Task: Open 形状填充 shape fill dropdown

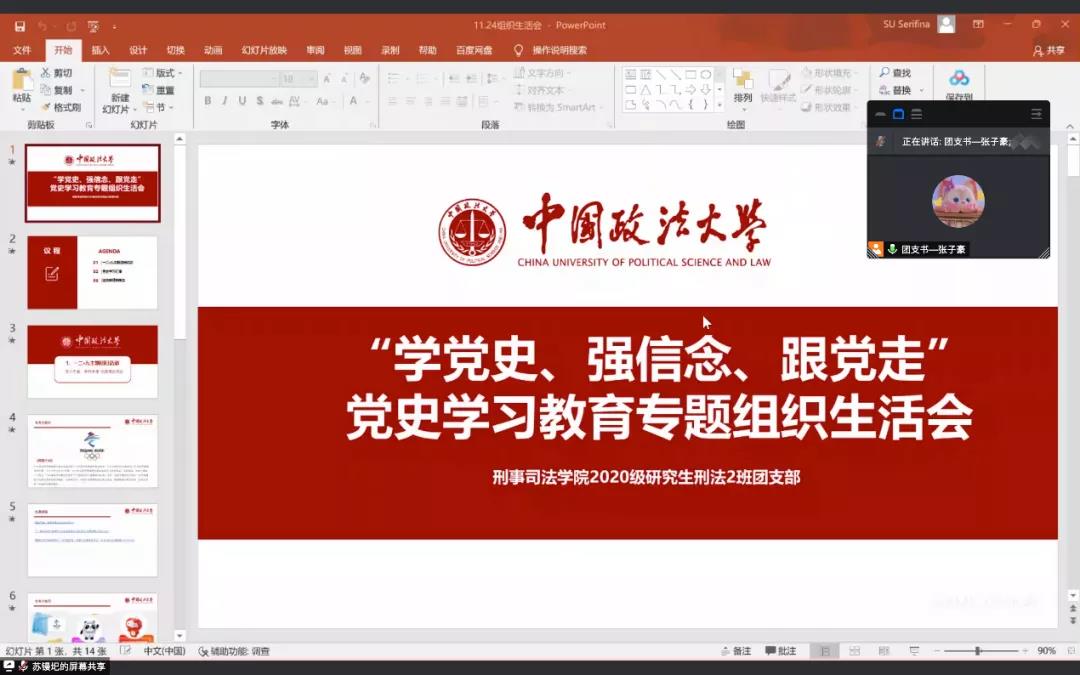Action: 829,72
